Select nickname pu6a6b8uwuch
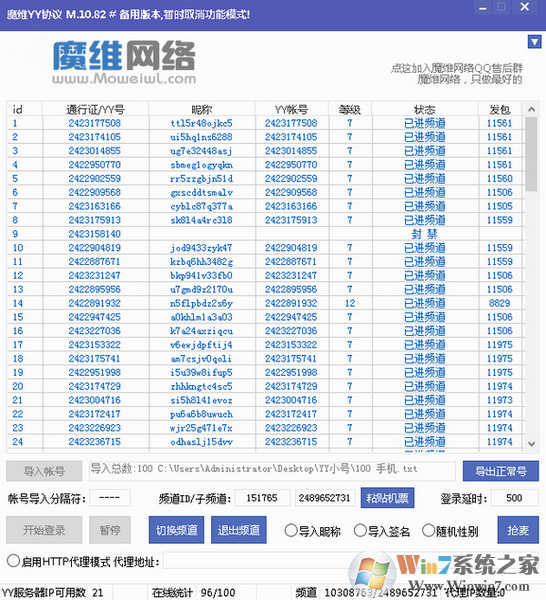546x600 pixels. pyautogui.click(x=202, y=414)
